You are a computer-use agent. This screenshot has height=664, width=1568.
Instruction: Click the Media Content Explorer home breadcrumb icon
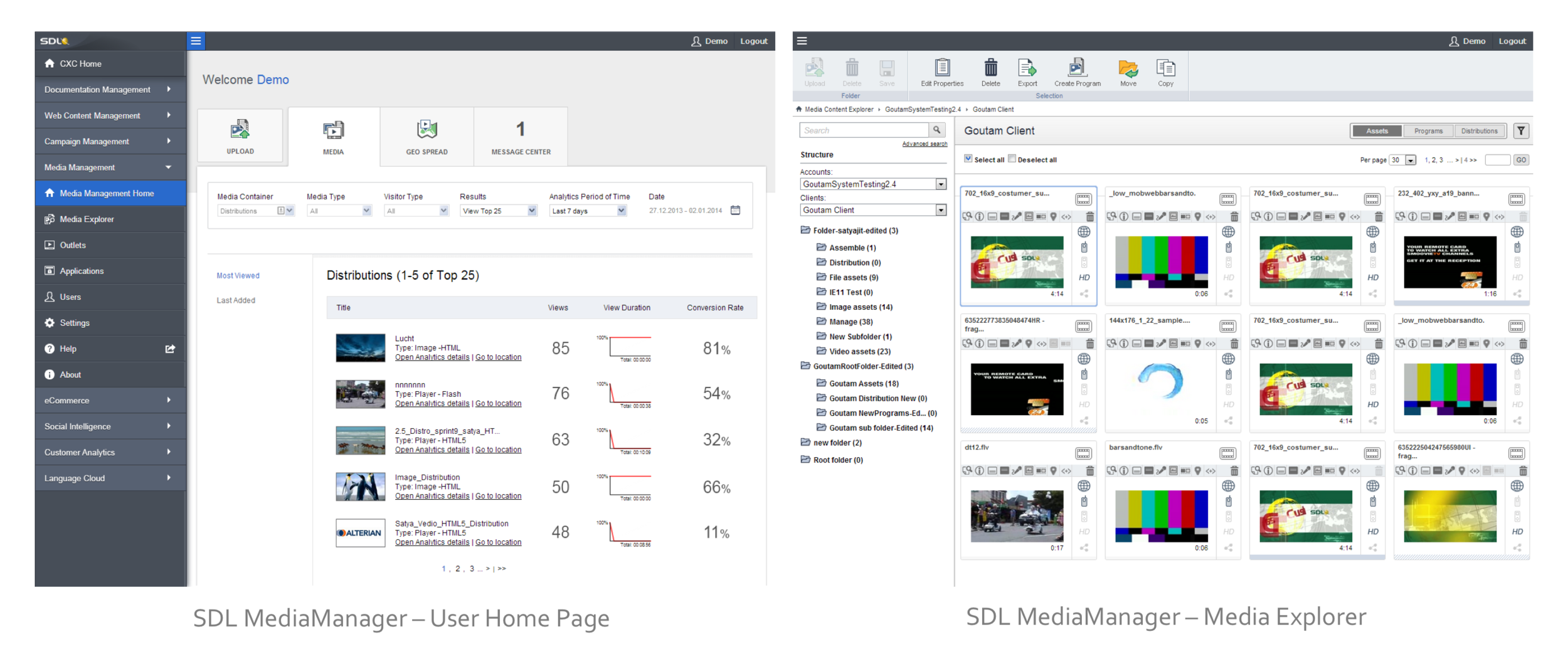click(x=798, y=109)
